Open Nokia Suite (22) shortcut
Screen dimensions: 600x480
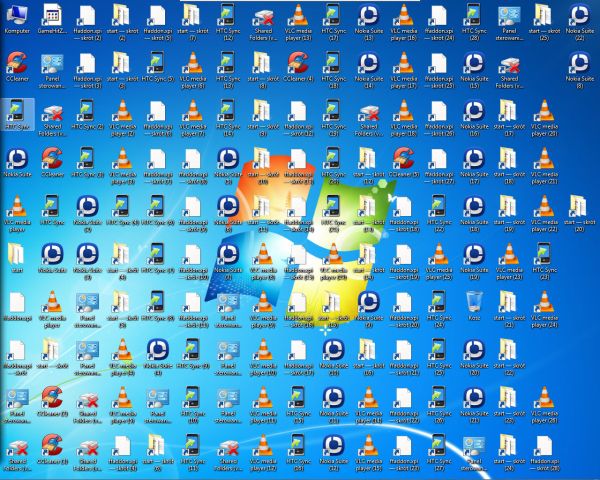click(580, 23)
